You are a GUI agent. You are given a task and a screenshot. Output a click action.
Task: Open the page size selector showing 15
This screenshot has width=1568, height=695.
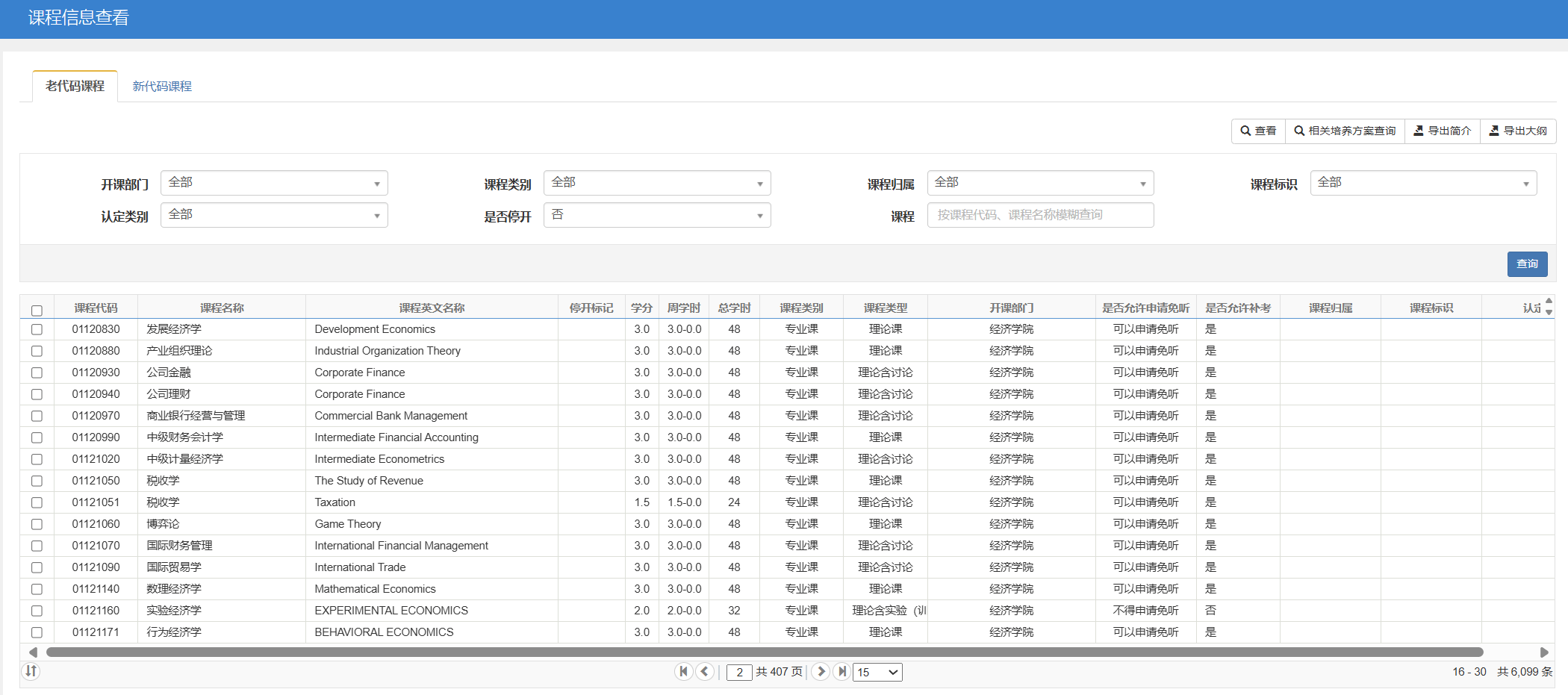coord(877,672)
